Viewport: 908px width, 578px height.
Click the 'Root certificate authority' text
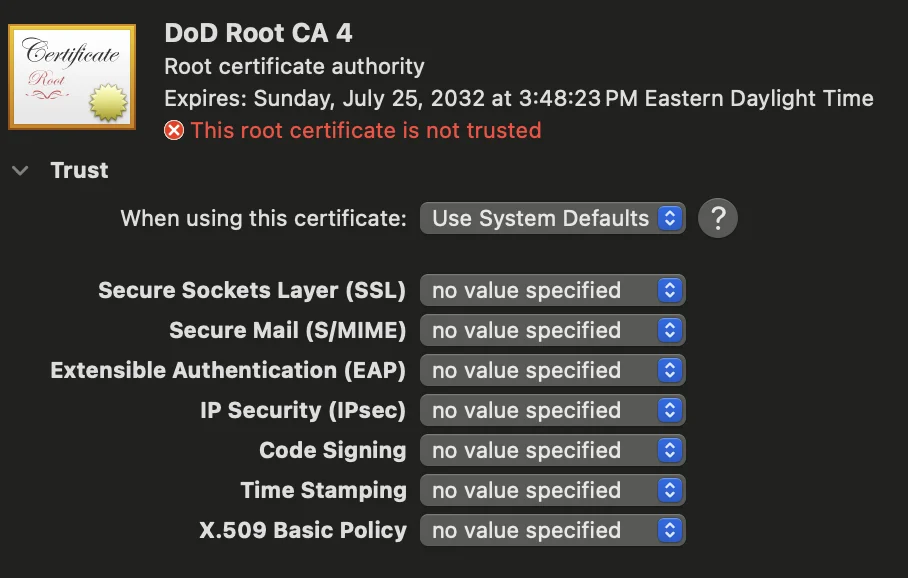coord(294,67)
